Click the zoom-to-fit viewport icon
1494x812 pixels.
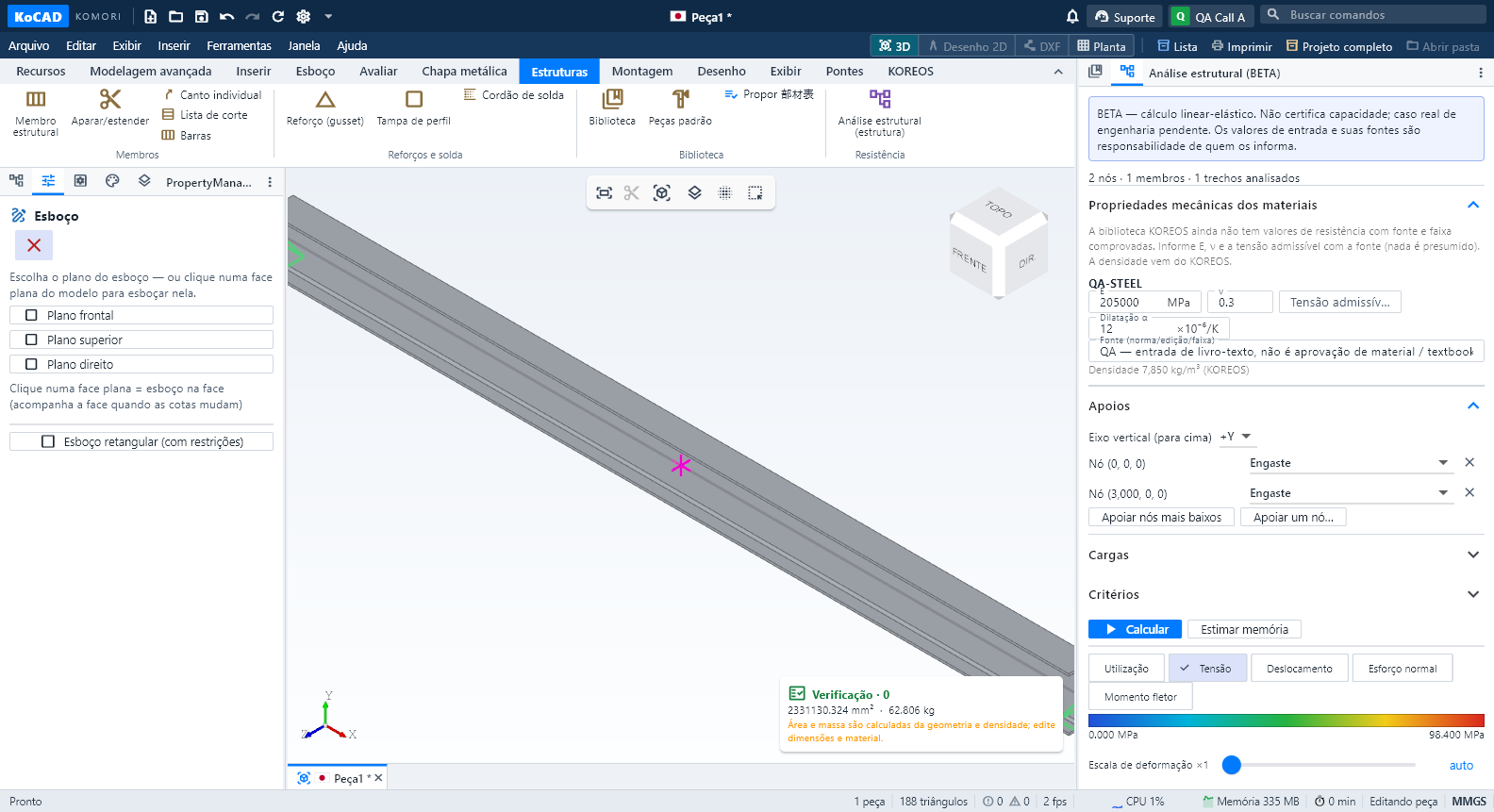click(x=605, y=193)
